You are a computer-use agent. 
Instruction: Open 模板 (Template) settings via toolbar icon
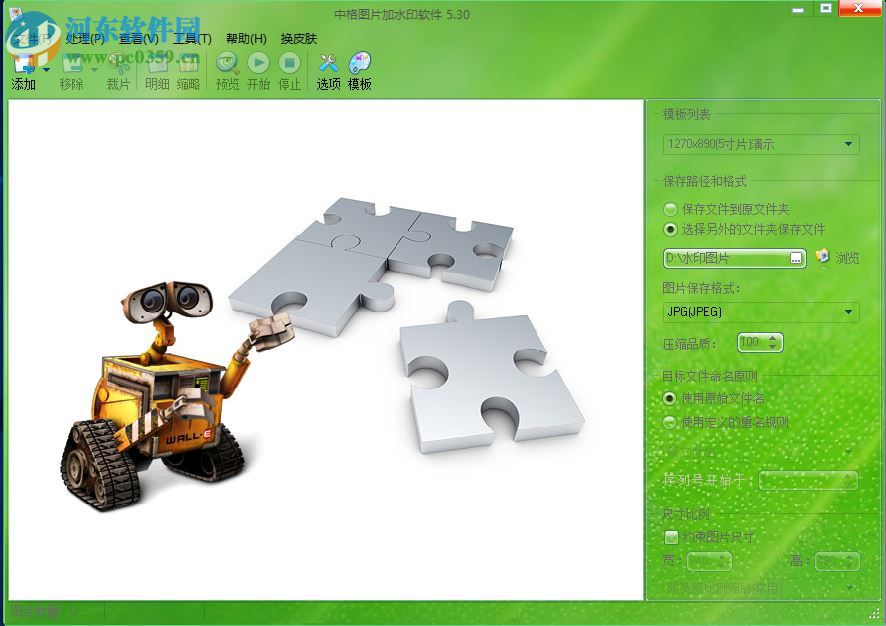[x=359, y=62]
